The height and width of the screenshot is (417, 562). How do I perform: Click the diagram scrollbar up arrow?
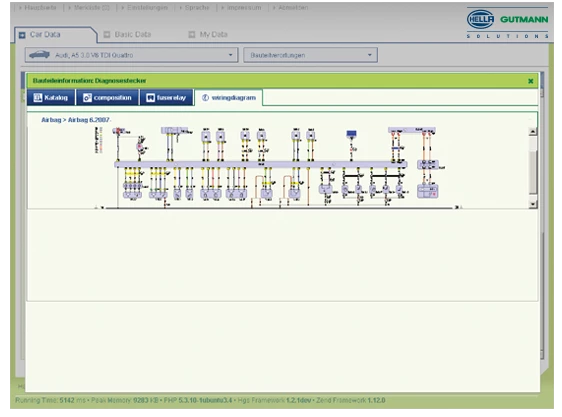(x=533, y=131)
